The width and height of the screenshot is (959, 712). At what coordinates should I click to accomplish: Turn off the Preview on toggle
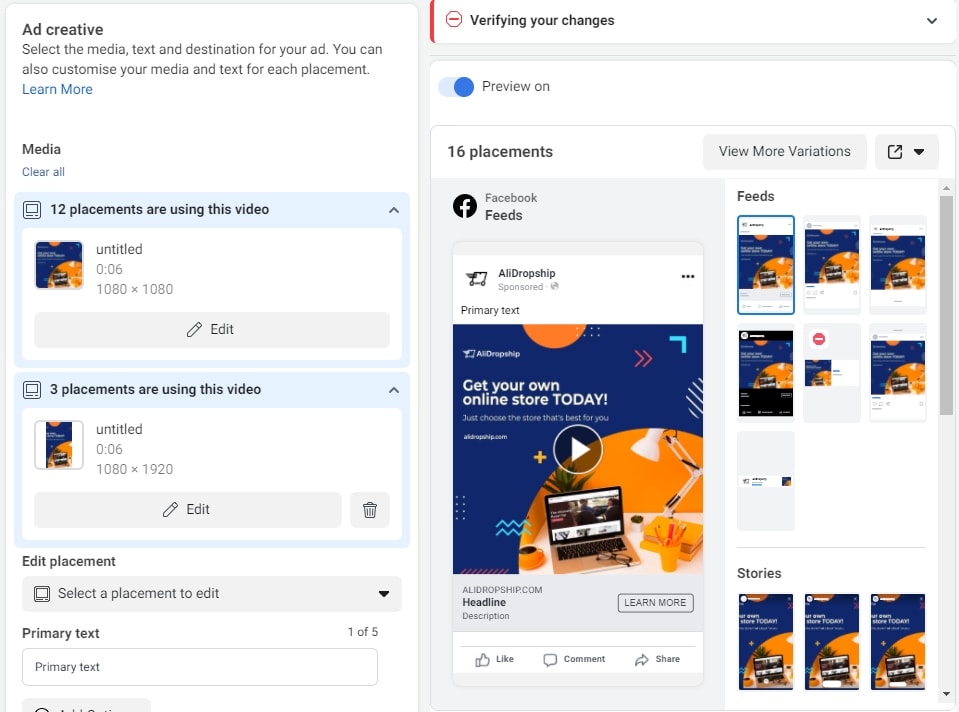pos(457,87)
